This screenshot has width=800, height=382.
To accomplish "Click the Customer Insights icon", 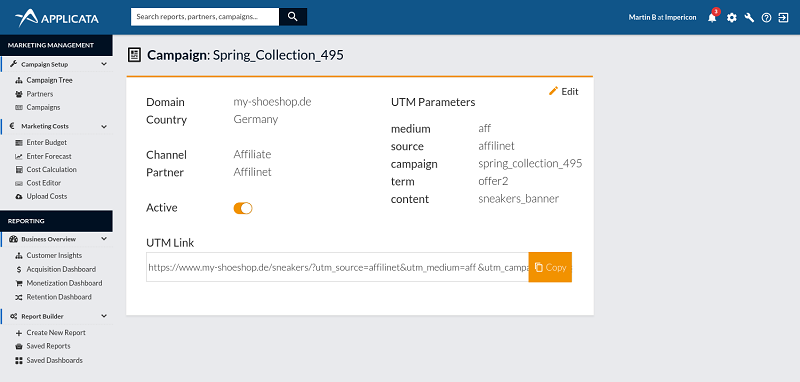I will point(19,256).
